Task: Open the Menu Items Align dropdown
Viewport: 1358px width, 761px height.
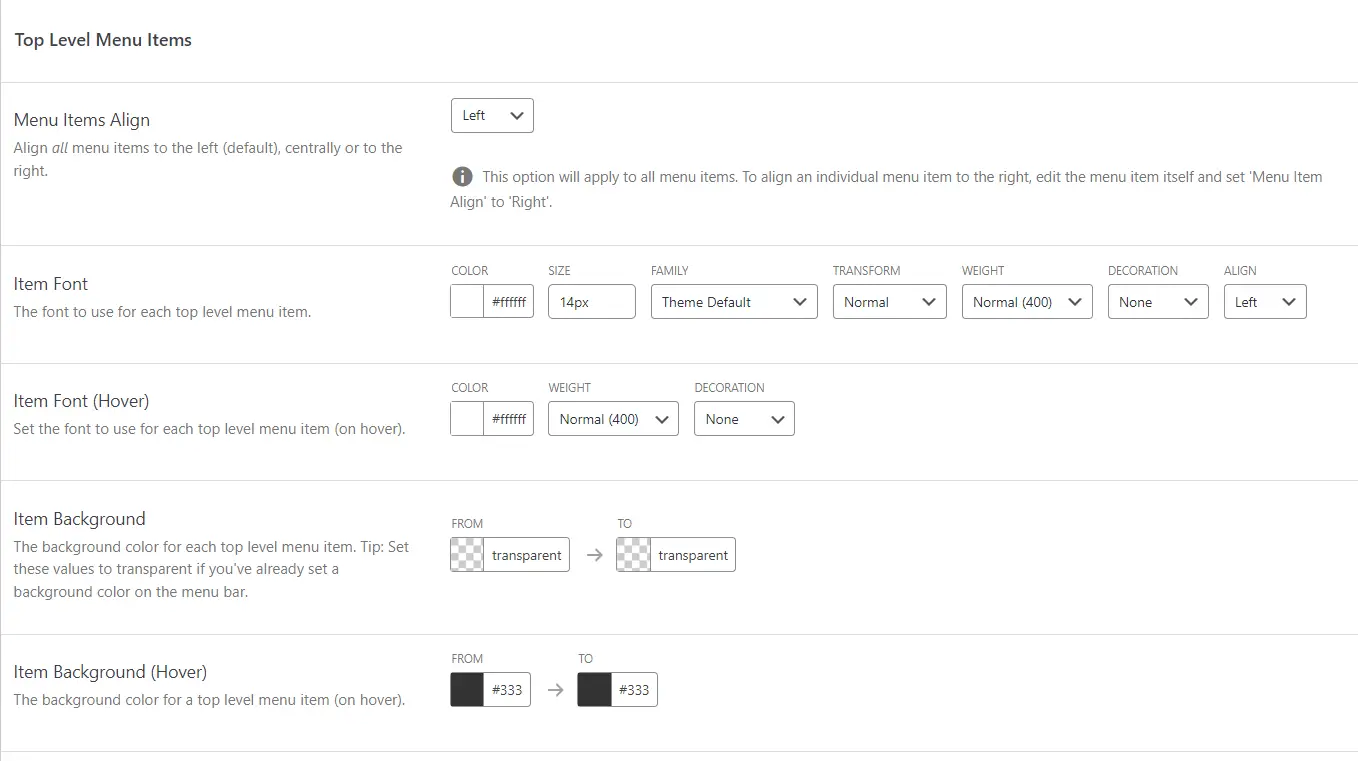Action: pyautogui.click(x=492, y=115)
